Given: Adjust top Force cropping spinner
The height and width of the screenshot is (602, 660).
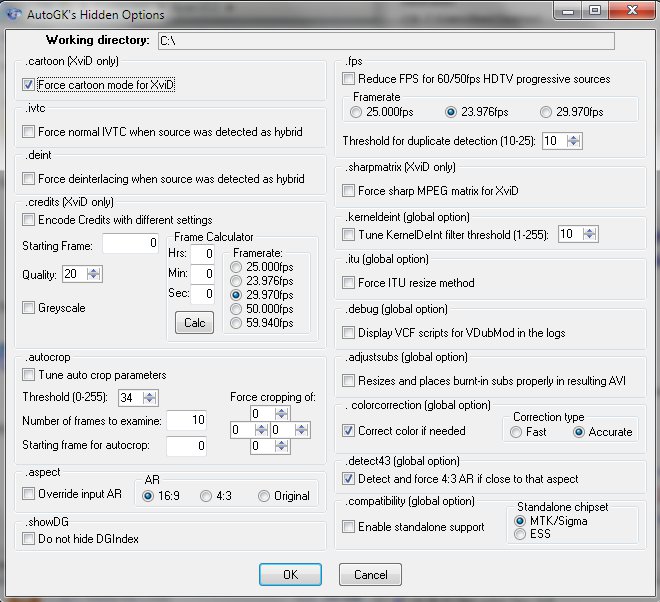Looking at the screenshot, I should (x=282, y=414).
